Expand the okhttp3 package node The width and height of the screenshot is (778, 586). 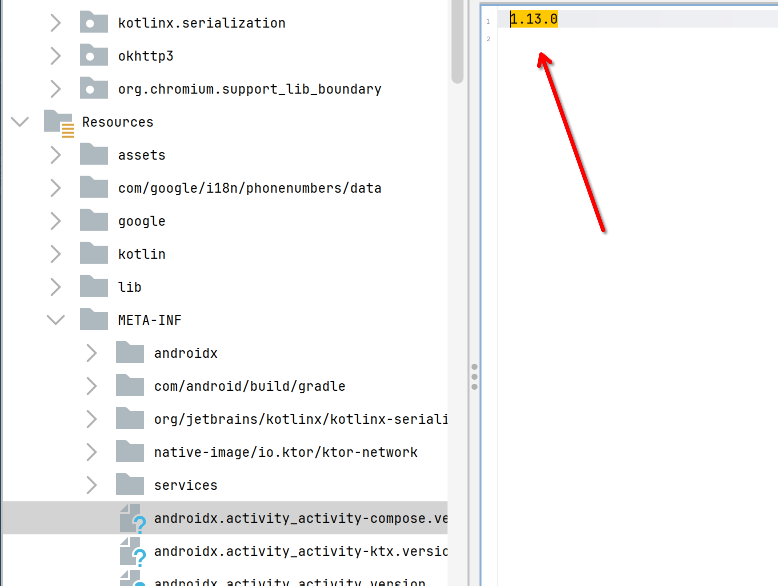click(56, 56)
